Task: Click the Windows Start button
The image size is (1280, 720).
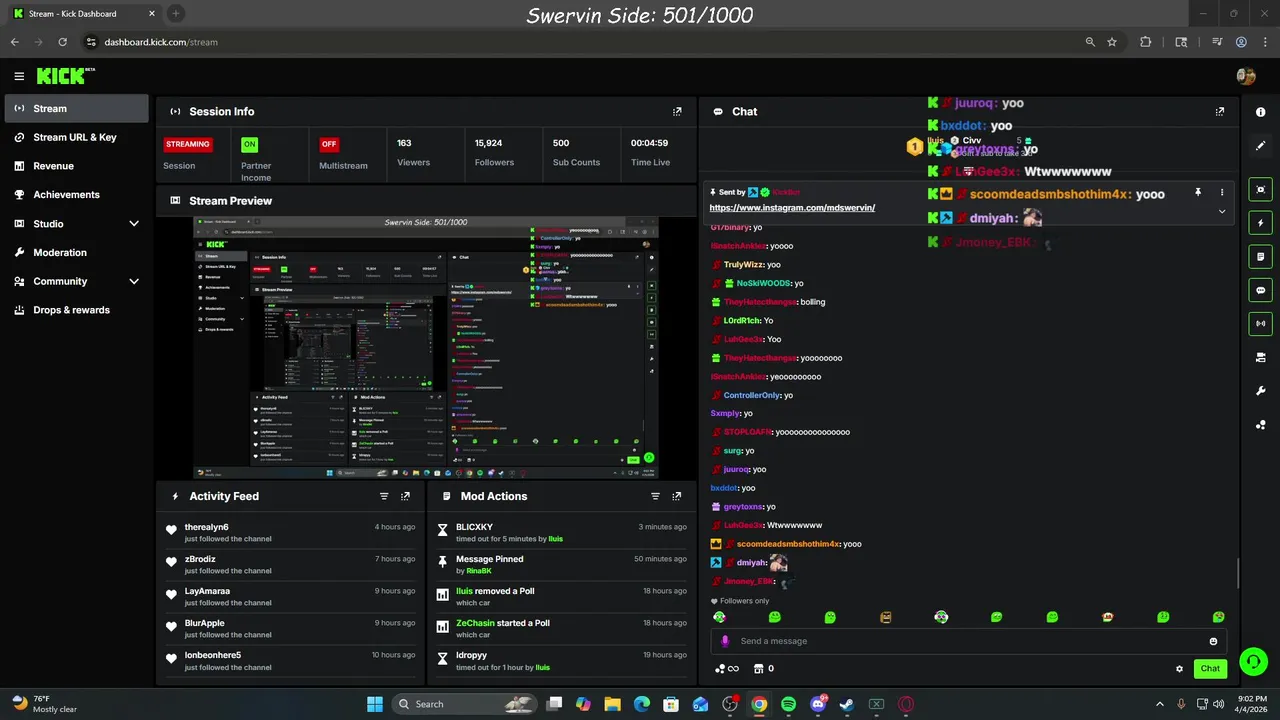Action: point(375,704)
